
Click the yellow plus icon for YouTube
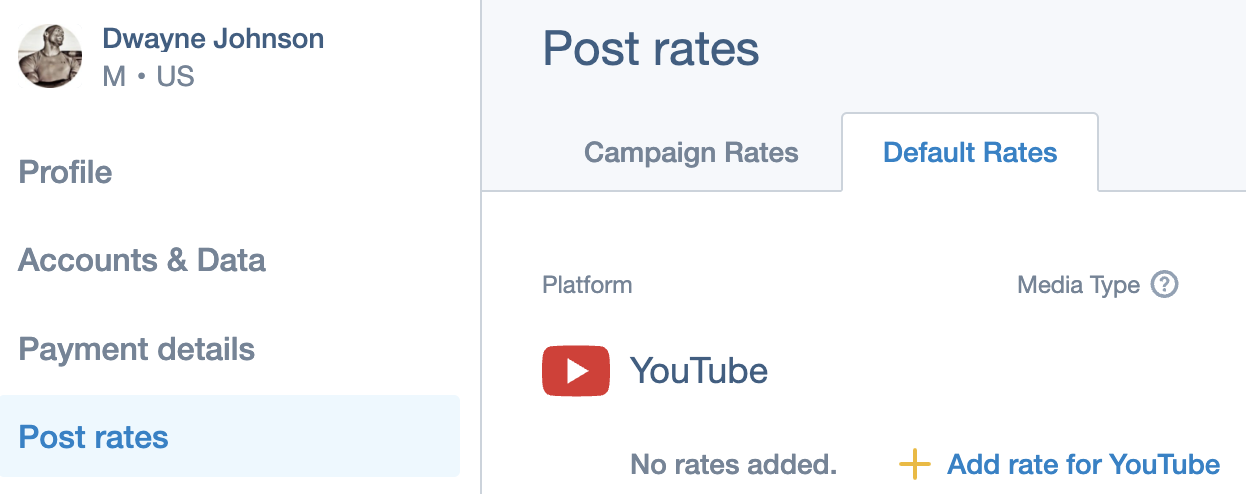pyautogui.click(x=914, y=464)
